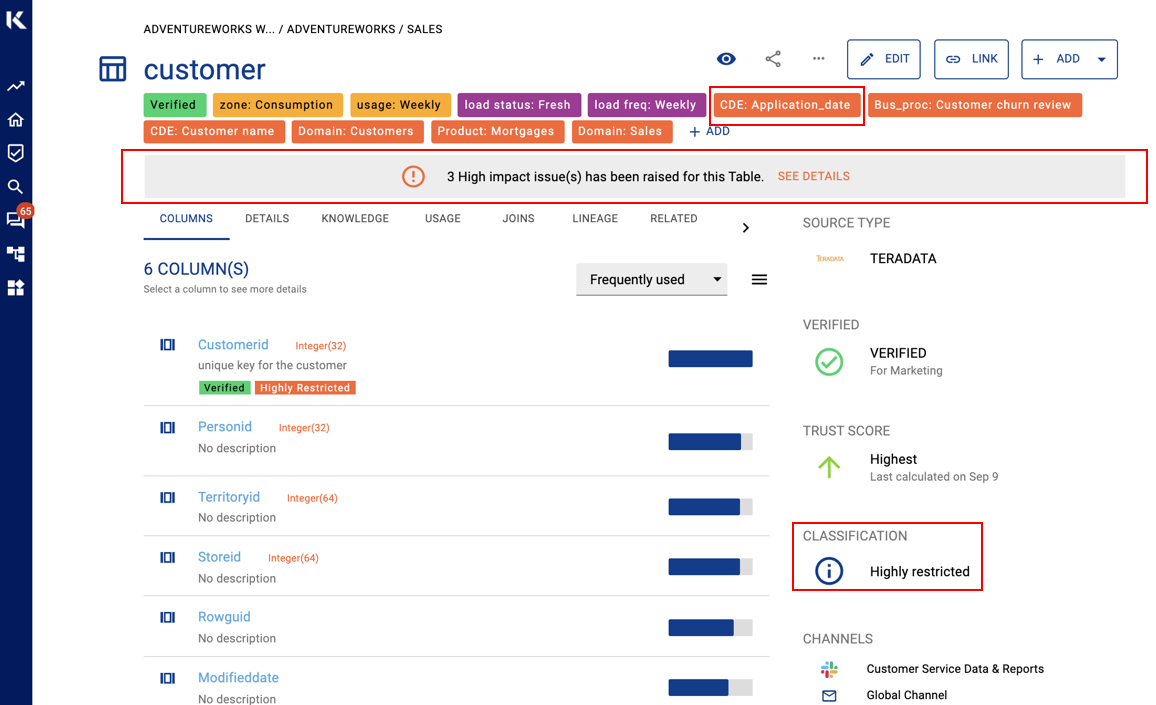Open the chat icon with 65 badge
The image size is (1156, 705).
point(15,219)
